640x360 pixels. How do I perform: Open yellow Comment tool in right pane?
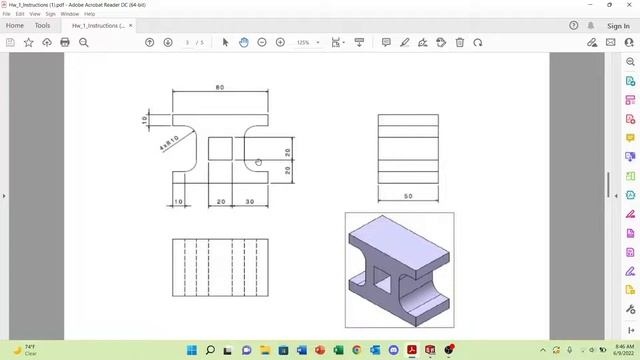[630, 138]
